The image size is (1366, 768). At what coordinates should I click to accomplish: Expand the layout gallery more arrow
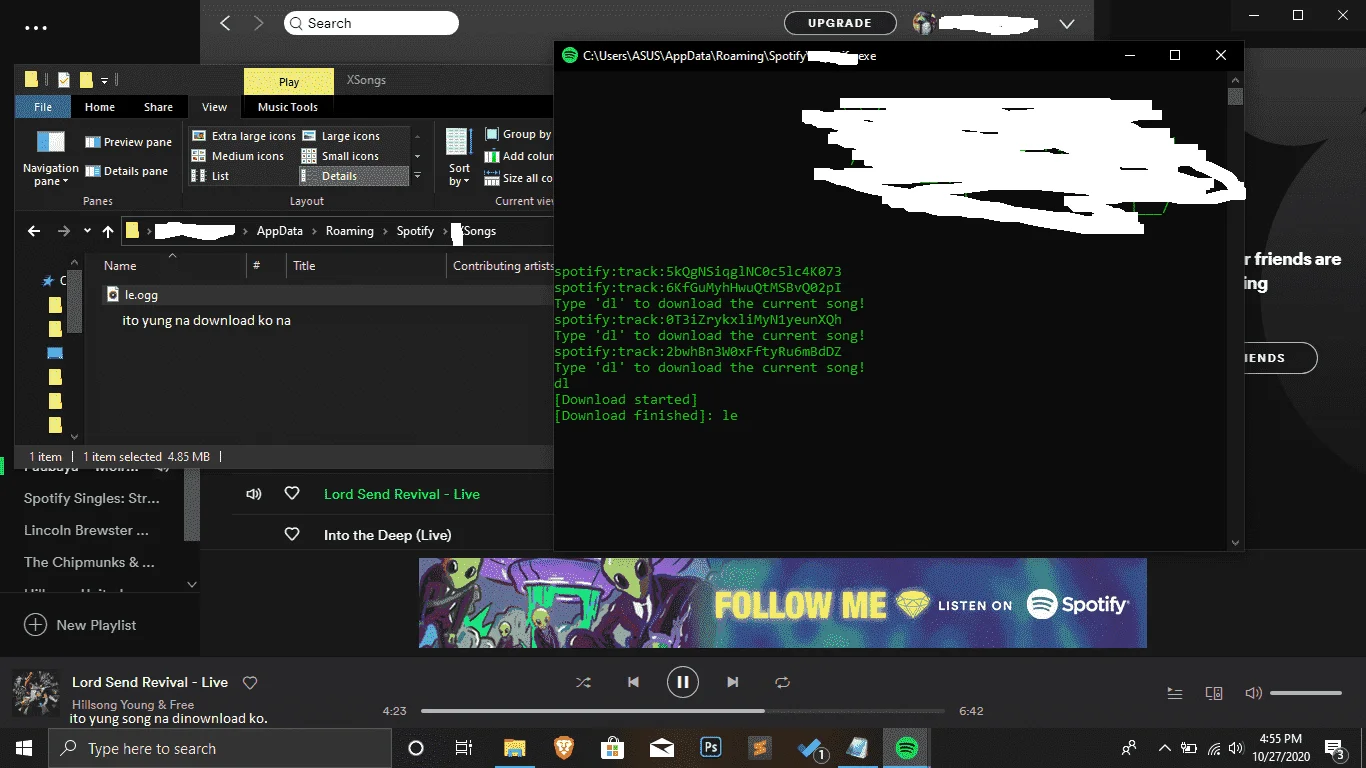[417, 176]
